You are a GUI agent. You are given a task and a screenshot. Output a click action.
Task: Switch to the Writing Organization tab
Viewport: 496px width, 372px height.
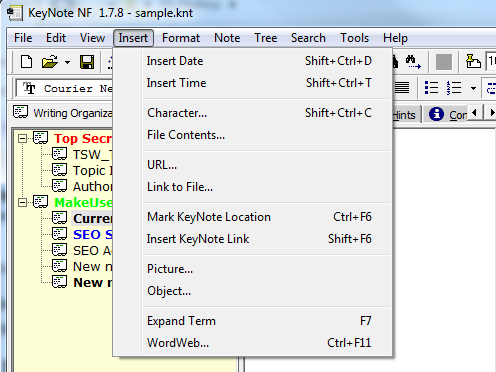pos(63,113)
